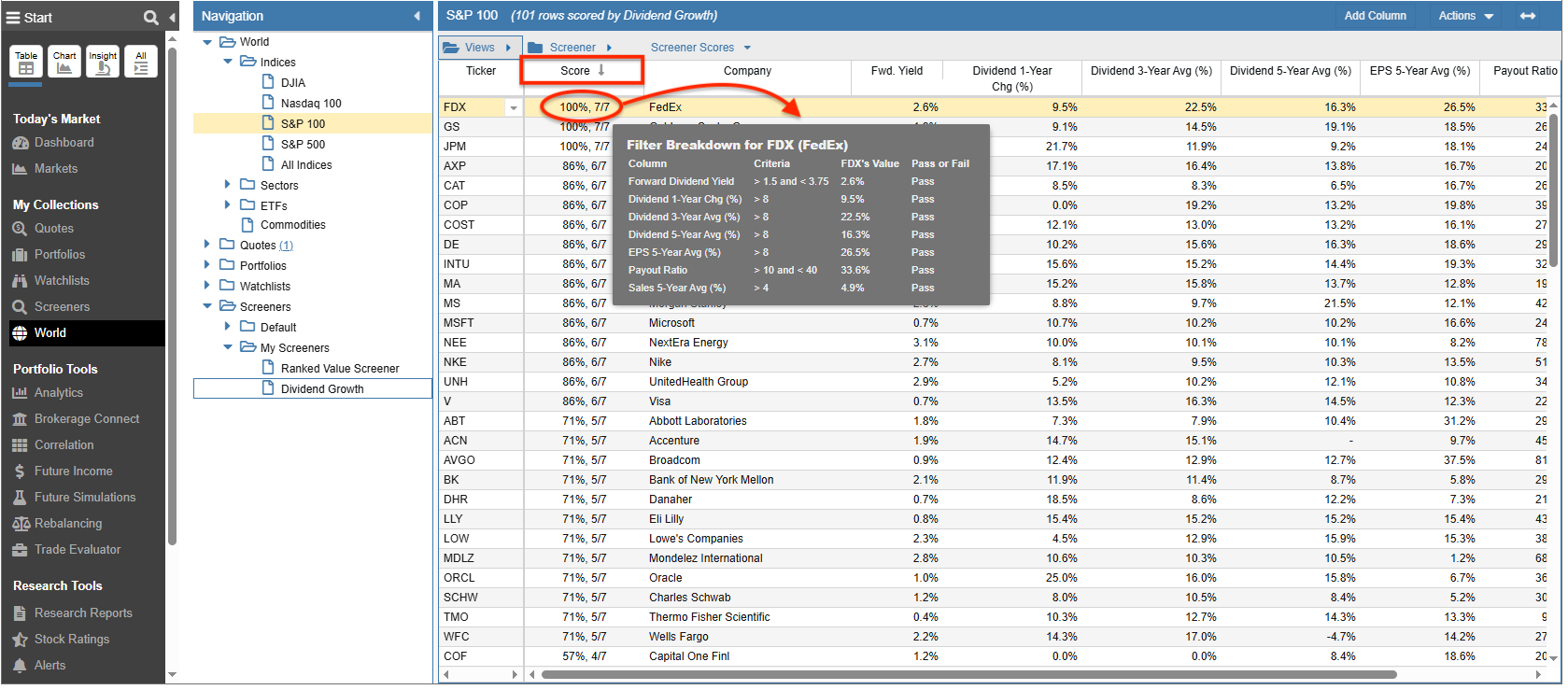Select Dividend Growth screener
Screen dimensions: 1568x690
(x=313, y=388)
